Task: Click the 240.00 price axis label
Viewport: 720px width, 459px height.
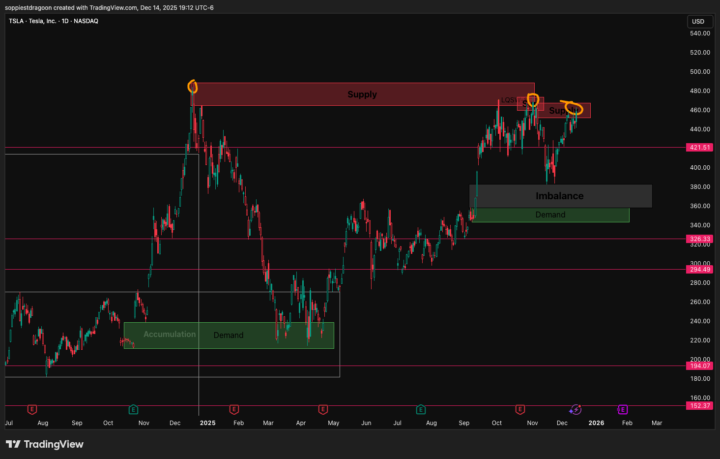Action: 700,321
